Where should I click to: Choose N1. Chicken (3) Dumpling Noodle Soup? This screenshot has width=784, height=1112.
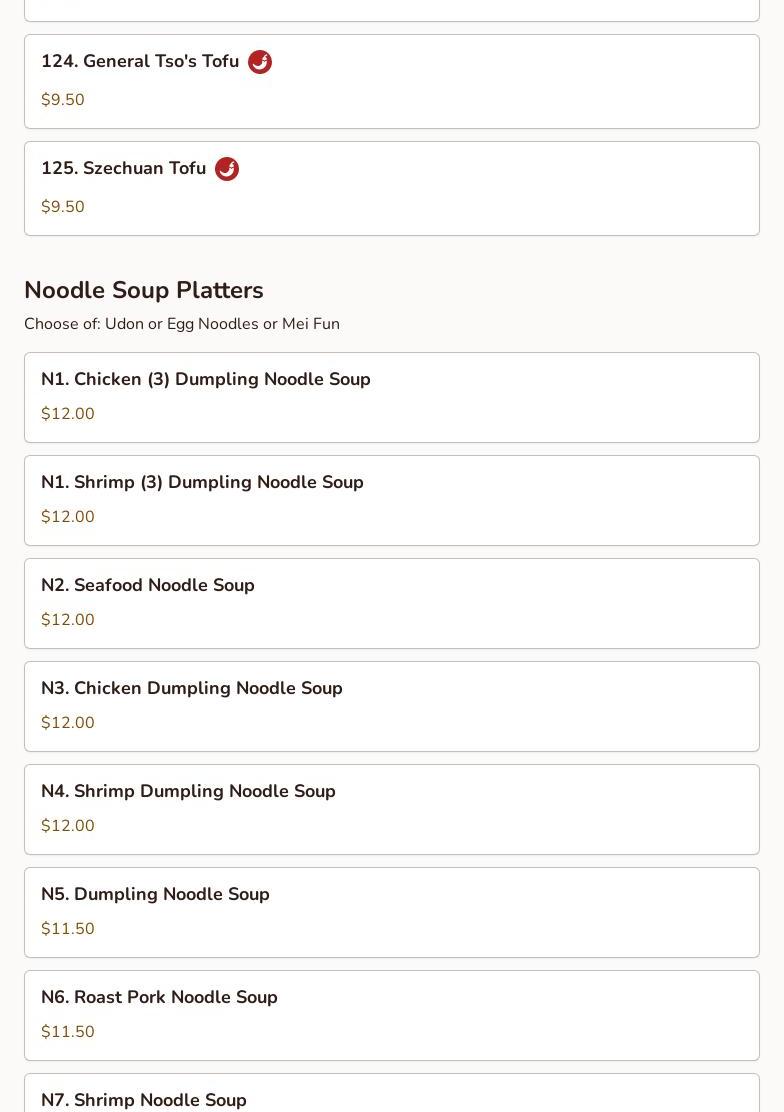click(x=206, y=380)
